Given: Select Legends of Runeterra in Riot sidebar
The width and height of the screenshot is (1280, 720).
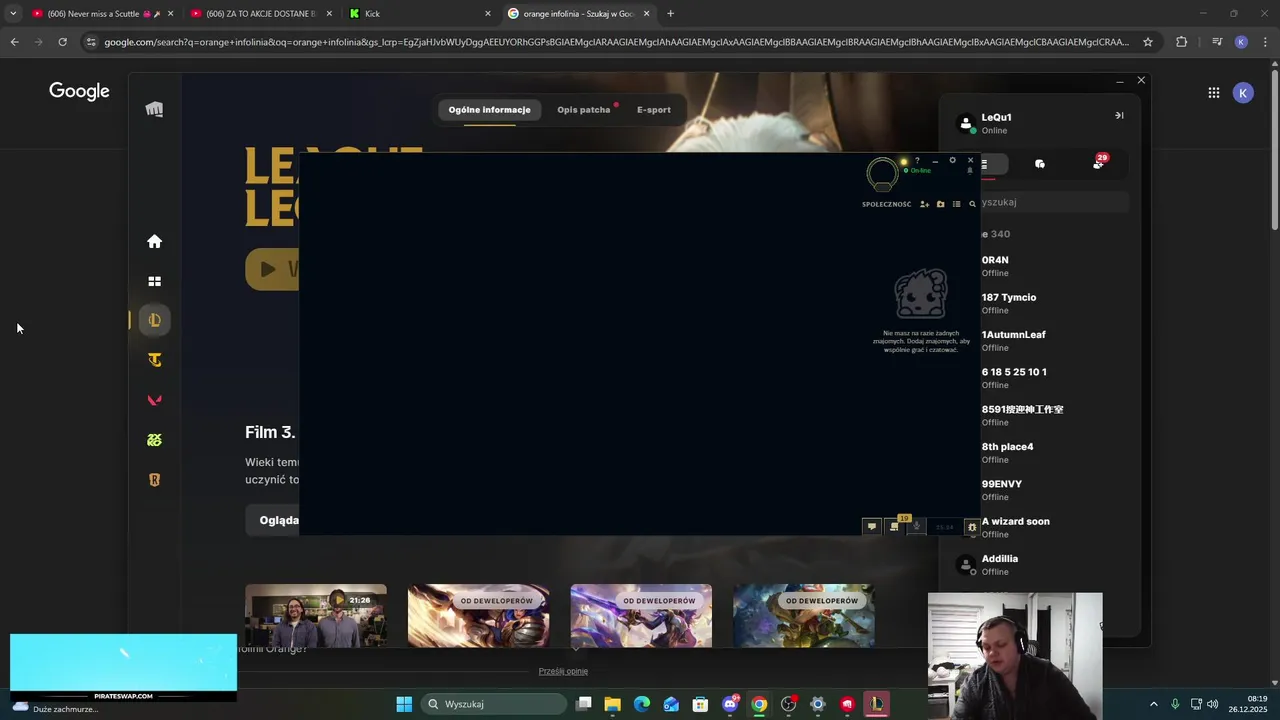Looking at the screenshot, I should pos(154,480).
